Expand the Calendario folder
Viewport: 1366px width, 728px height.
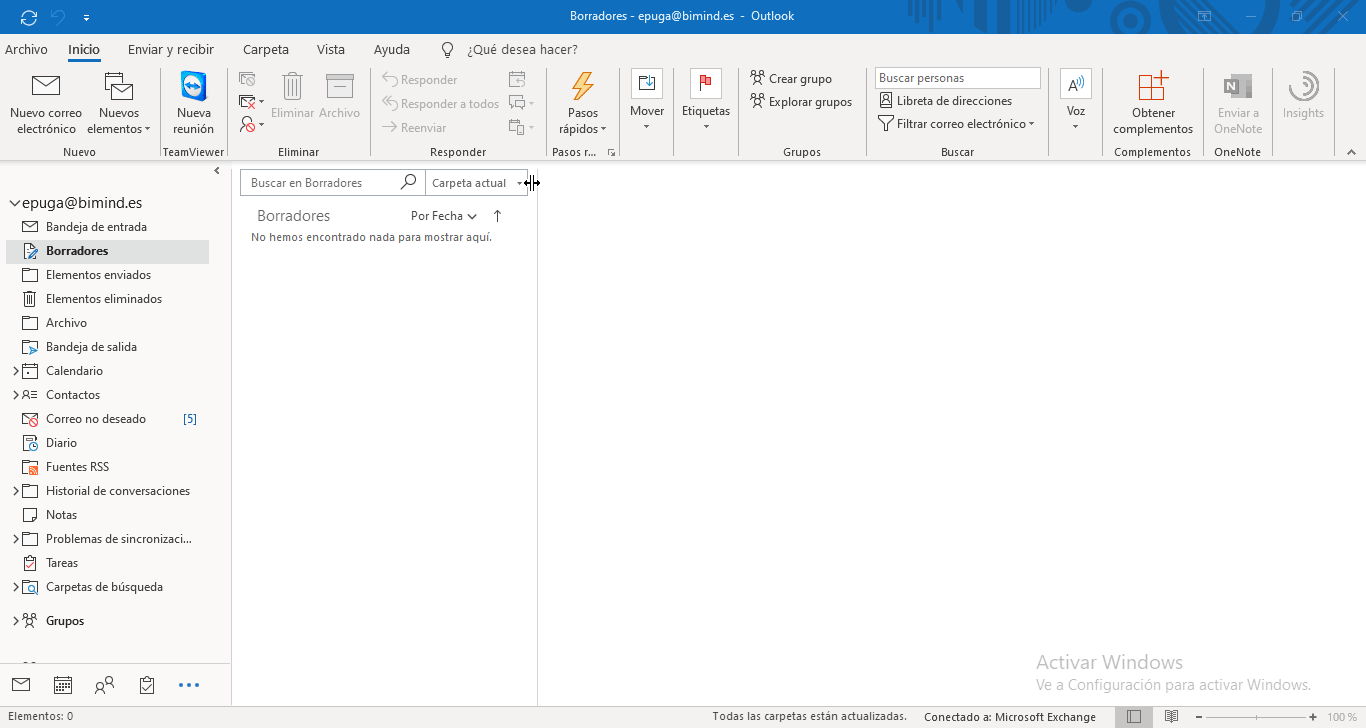tap(15, 371)
